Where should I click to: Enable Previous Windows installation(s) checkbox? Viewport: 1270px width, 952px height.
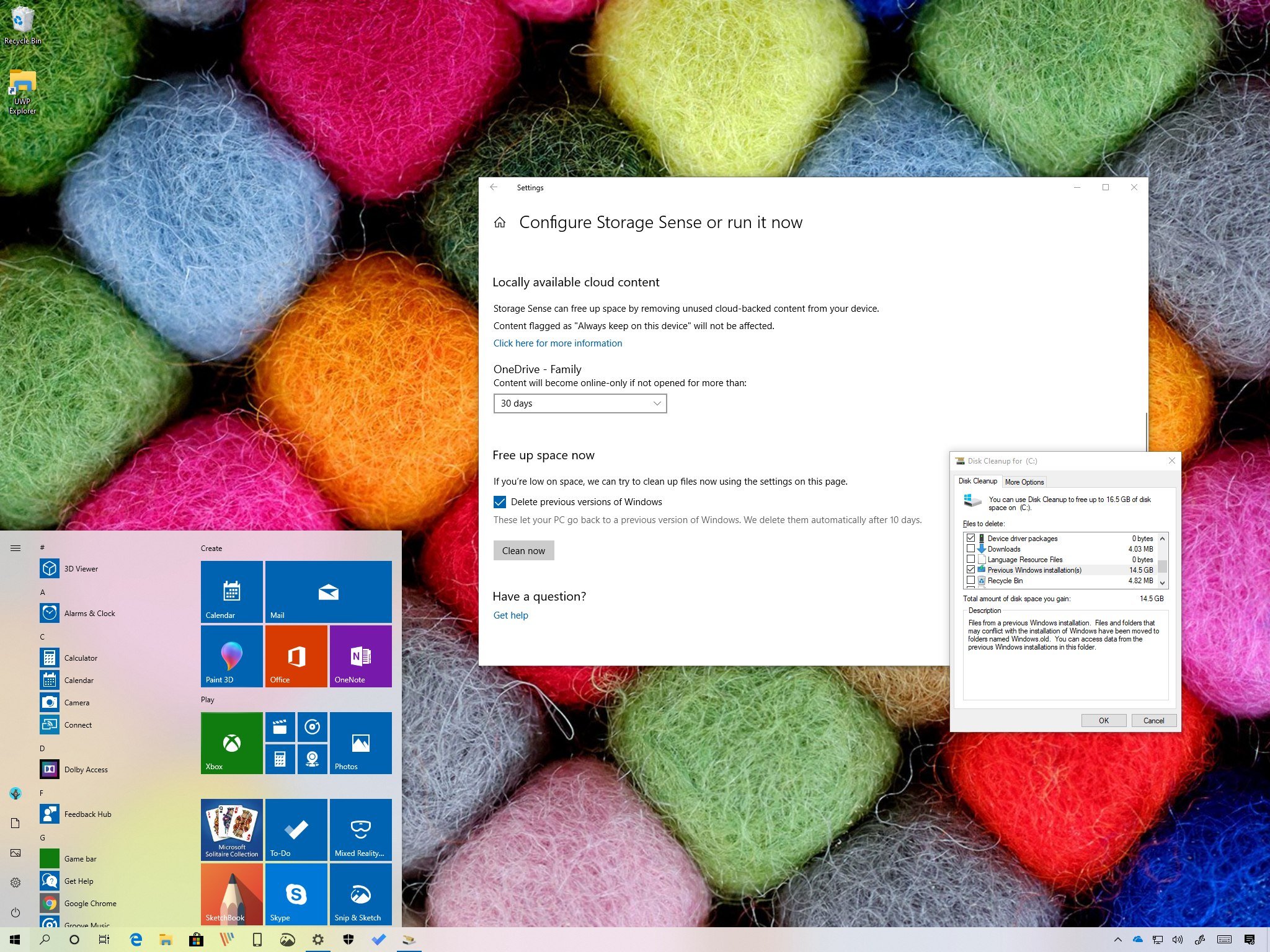point(969,569)
